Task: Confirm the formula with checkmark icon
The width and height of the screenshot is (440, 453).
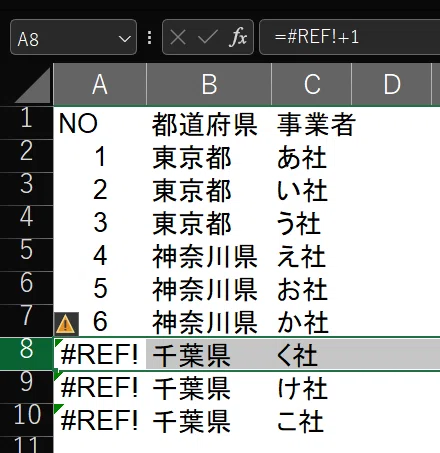Action: coord(207,37)
